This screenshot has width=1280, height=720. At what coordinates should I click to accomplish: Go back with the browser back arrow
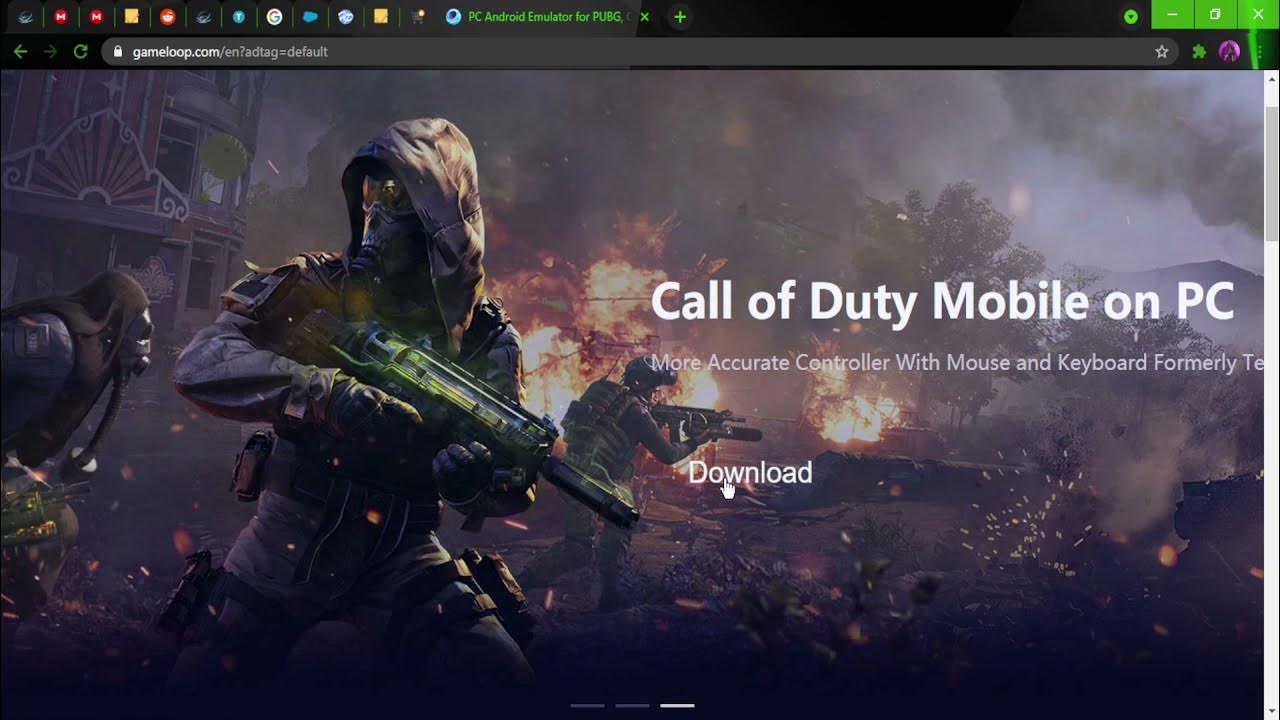[20, 51]
